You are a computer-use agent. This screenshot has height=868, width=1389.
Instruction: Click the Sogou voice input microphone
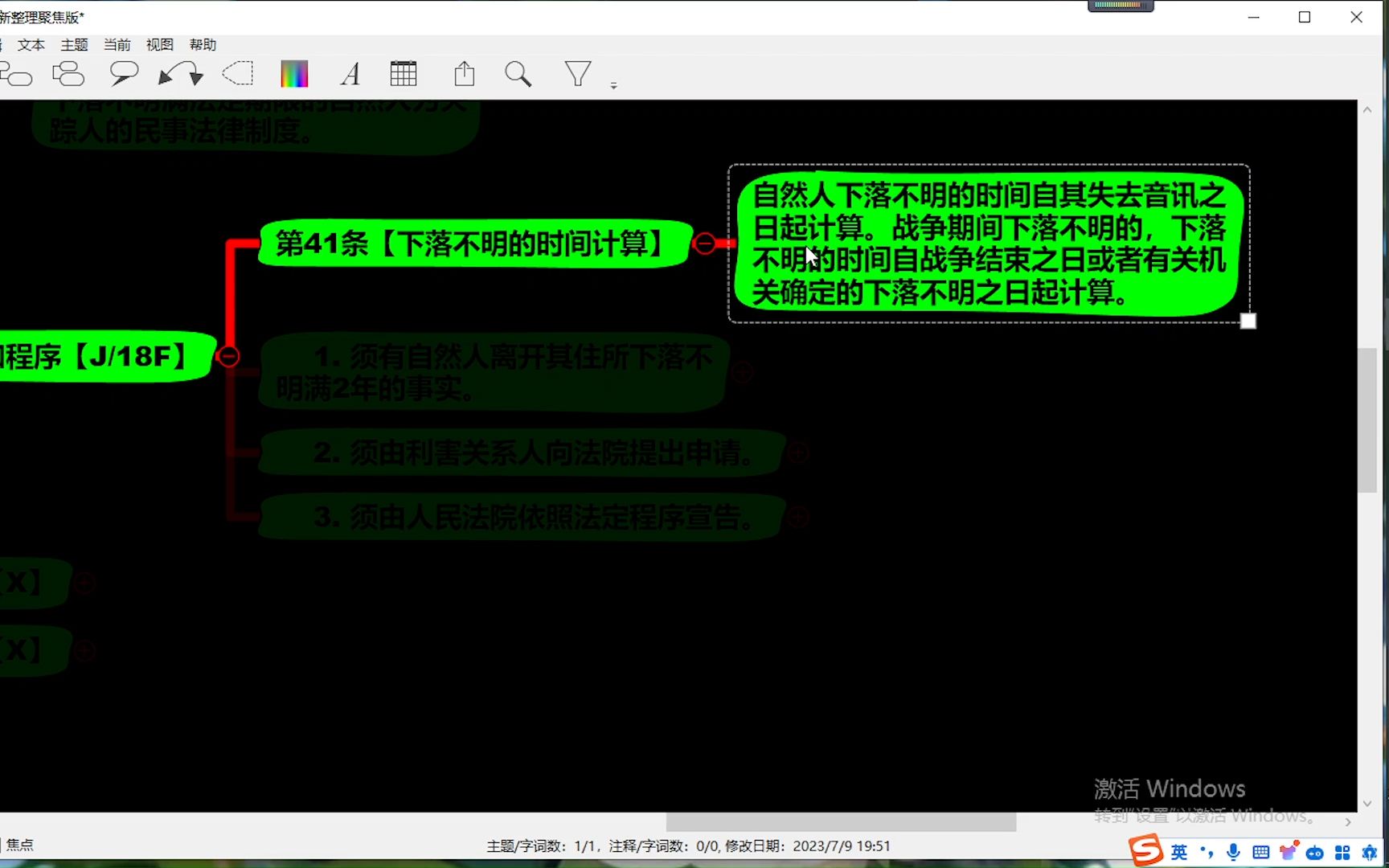pyautogui.click(x=1233, y=853)
